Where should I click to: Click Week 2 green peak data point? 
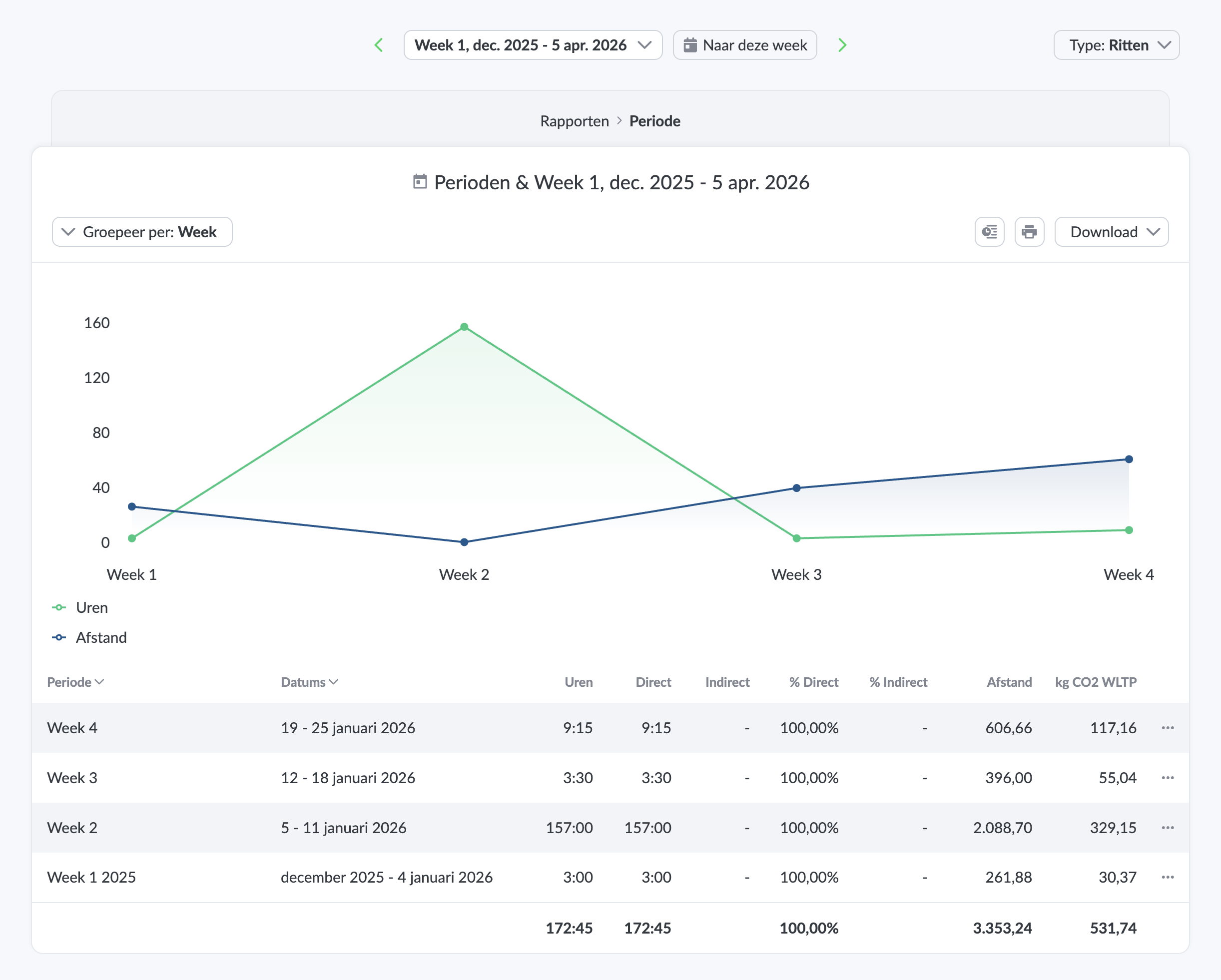point(464,327)
